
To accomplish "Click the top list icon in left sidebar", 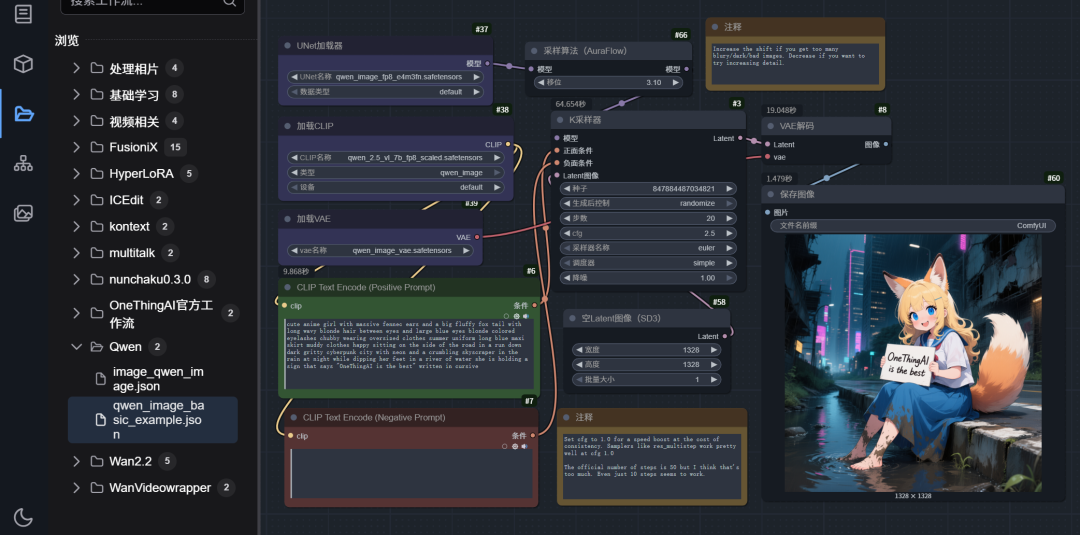I will [x=23, y=14].
